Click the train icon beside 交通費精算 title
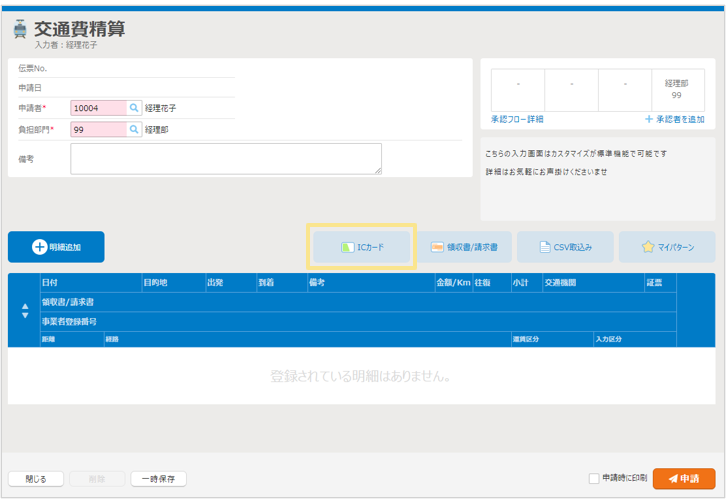Viewport: 727px width, 504px height. [x=20, y=30]
